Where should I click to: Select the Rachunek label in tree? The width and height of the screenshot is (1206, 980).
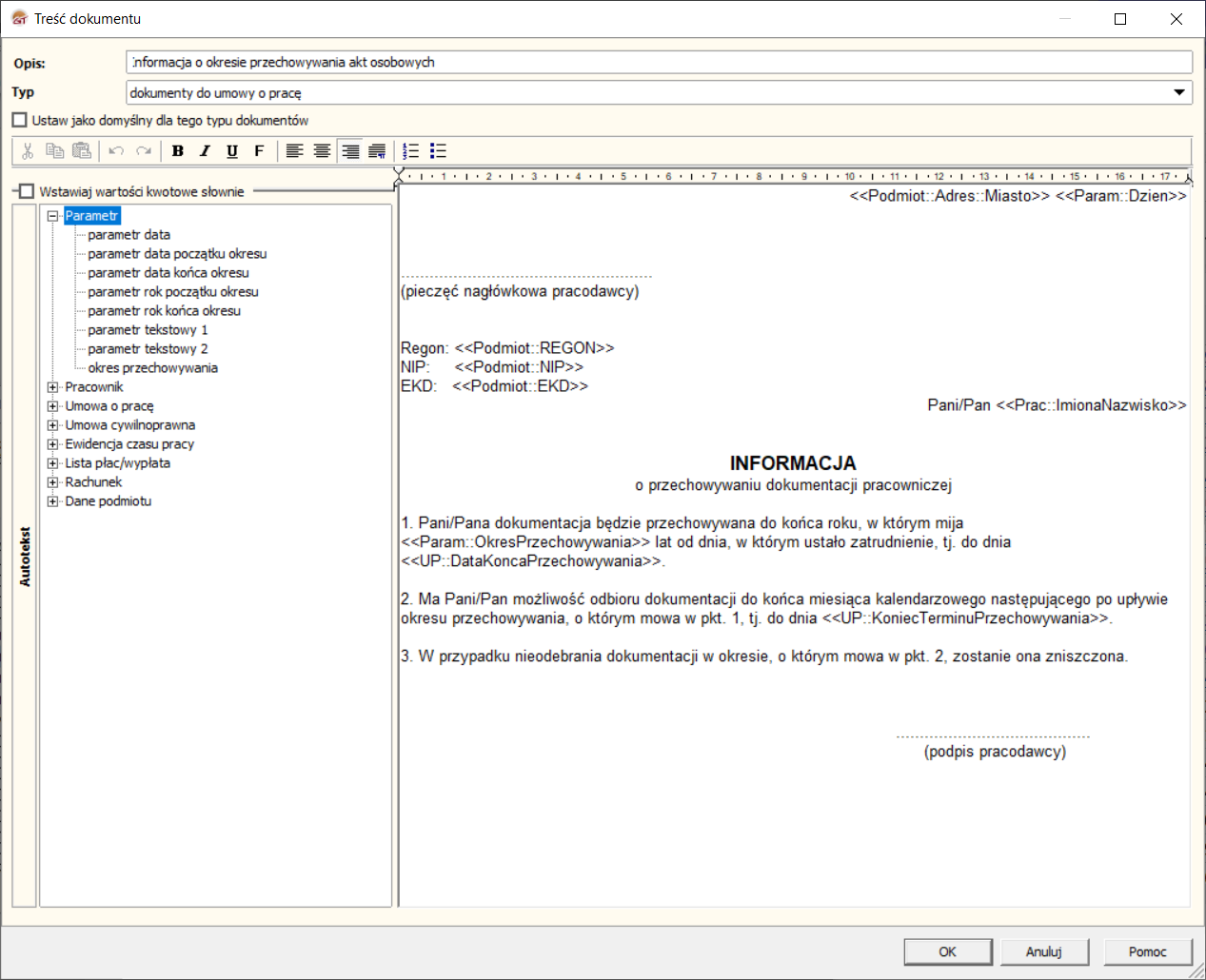coord(93,482)
